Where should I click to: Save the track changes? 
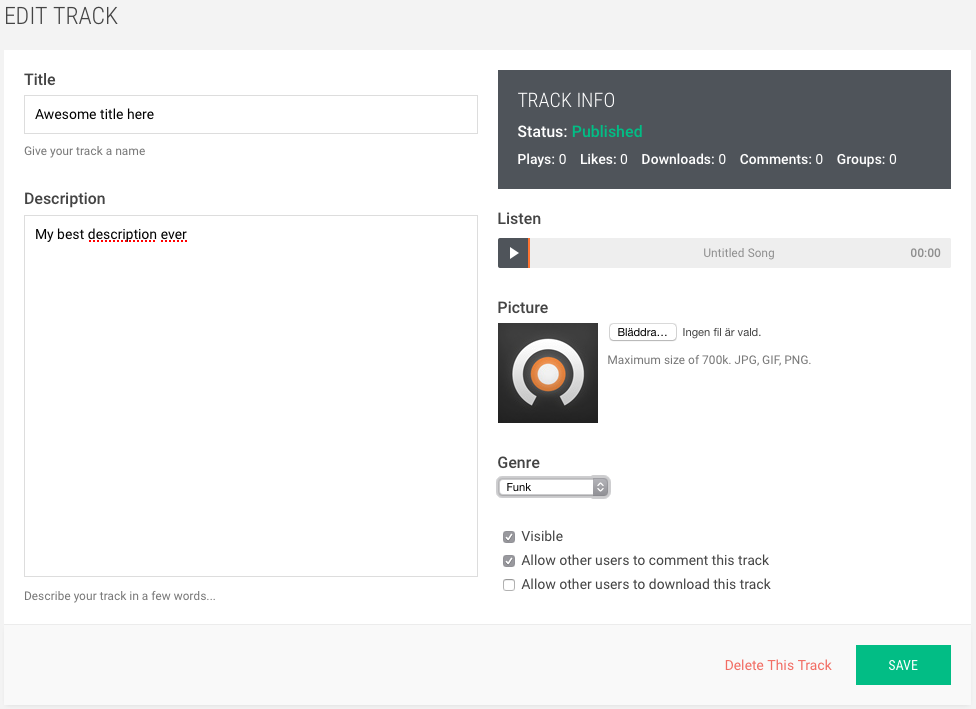pos(903,665)
